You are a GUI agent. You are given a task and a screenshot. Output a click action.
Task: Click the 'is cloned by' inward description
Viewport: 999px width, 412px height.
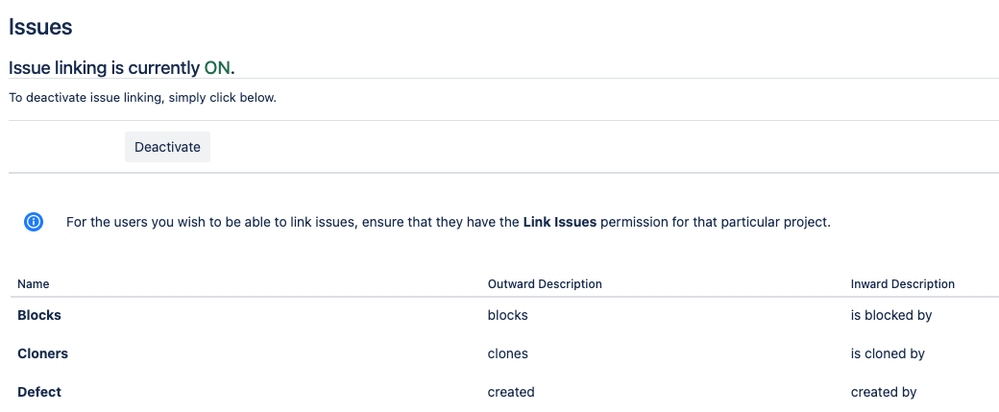pyautogui.click(x=888, y=353)
